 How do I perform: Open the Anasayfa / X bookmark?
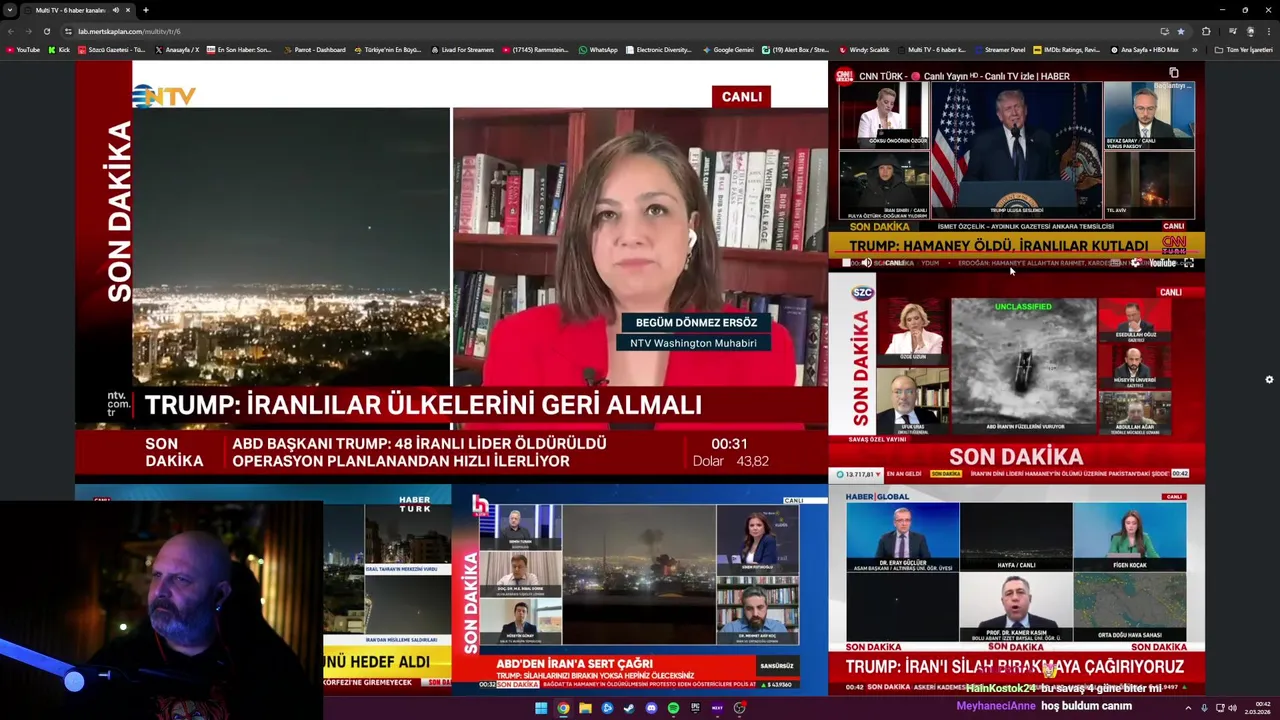pos(177,49)
